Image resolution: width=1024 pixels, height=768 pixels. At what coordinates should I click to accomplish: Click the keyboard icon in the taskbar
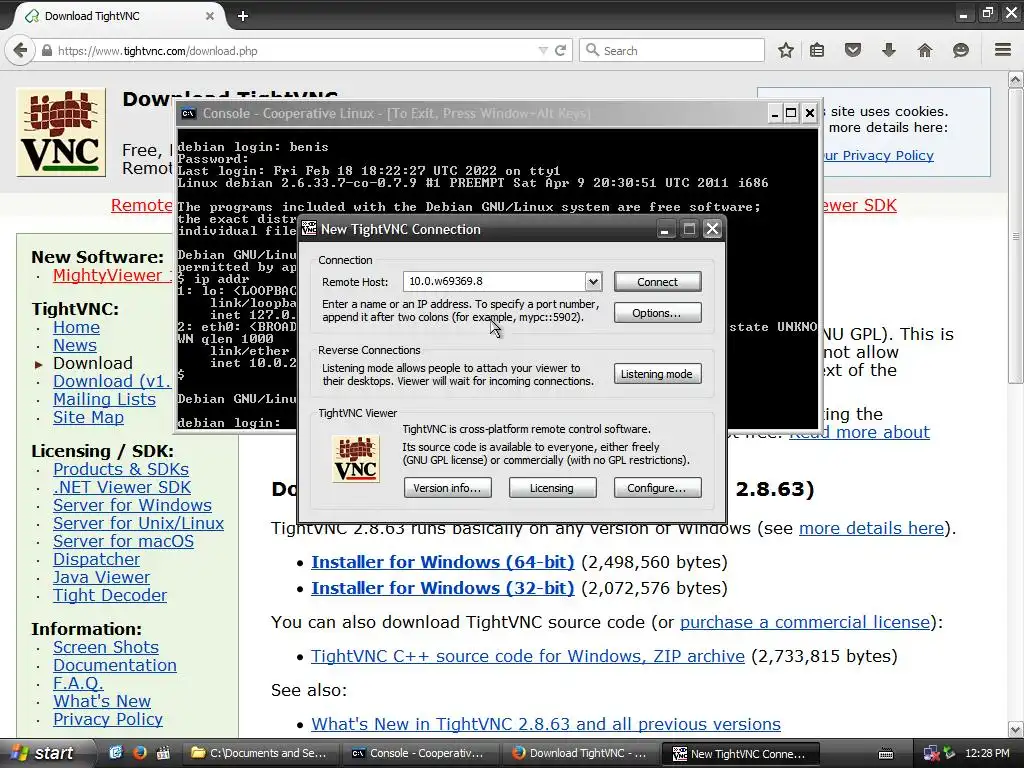886,754
